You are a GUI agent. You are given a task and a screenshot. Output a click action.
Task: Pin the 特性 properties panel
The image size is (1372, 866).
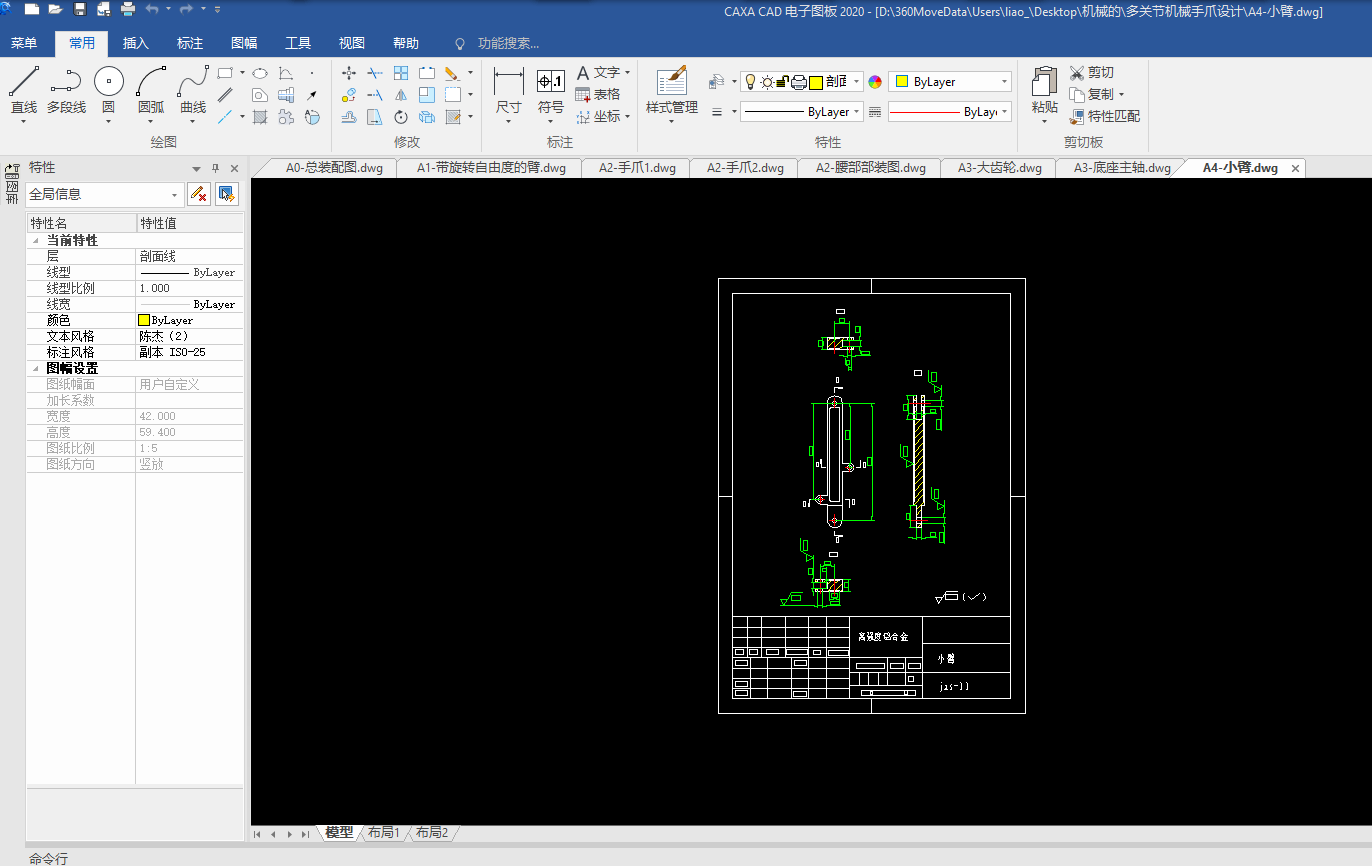pos(215,168)
